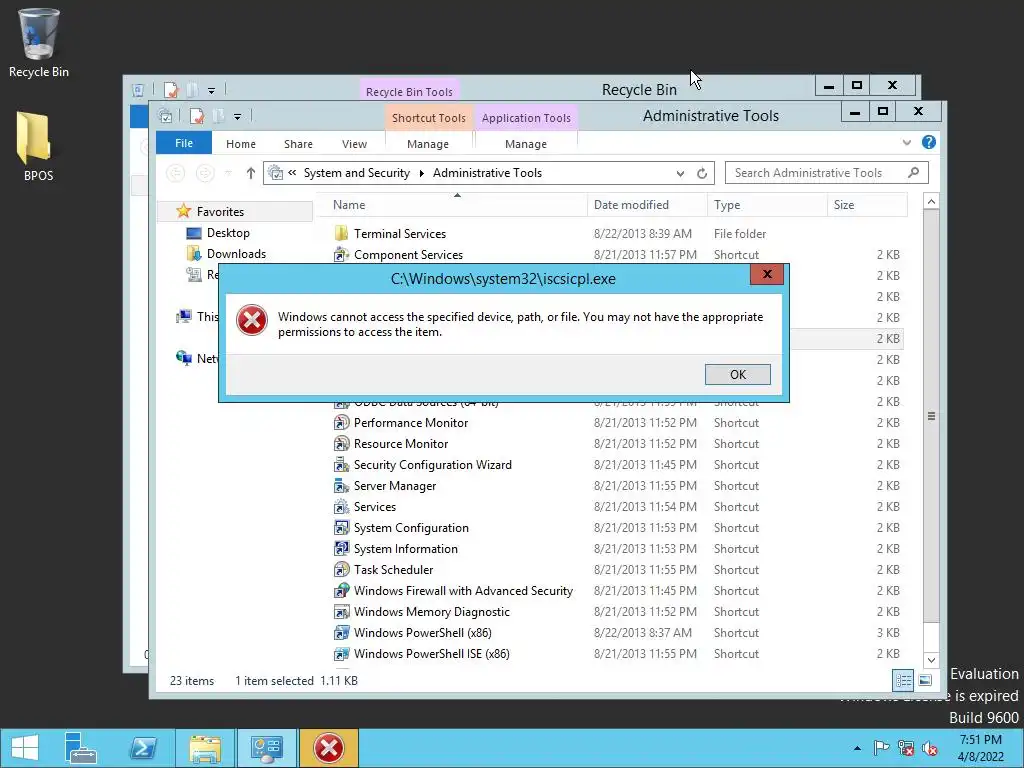Image resolution: width=1024 pixels, height=768 pixels.
Task: Select the Security Configuration Wizard icon
Action: tap(341, 464)
